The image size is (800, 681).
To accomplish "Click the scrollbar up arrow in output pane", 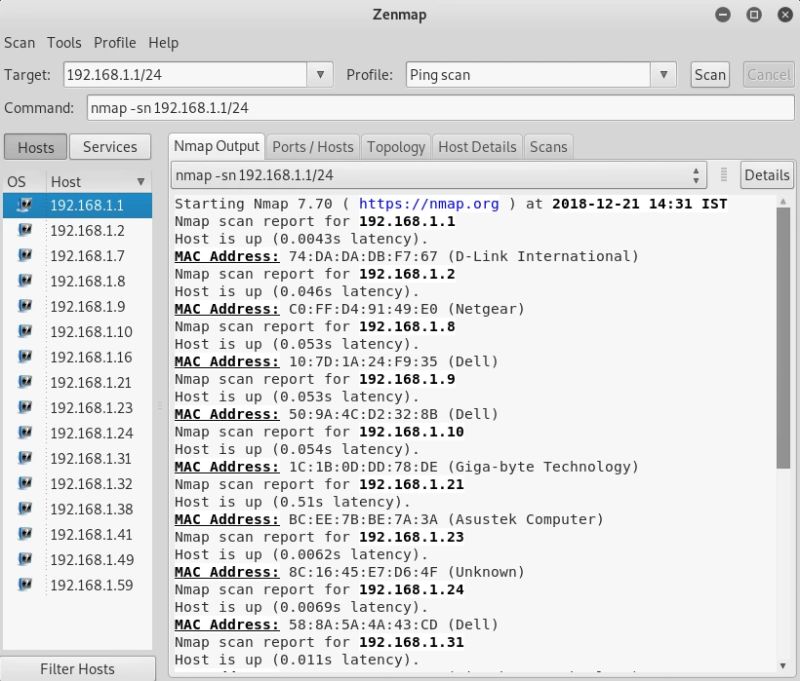I will pos(783,201).
